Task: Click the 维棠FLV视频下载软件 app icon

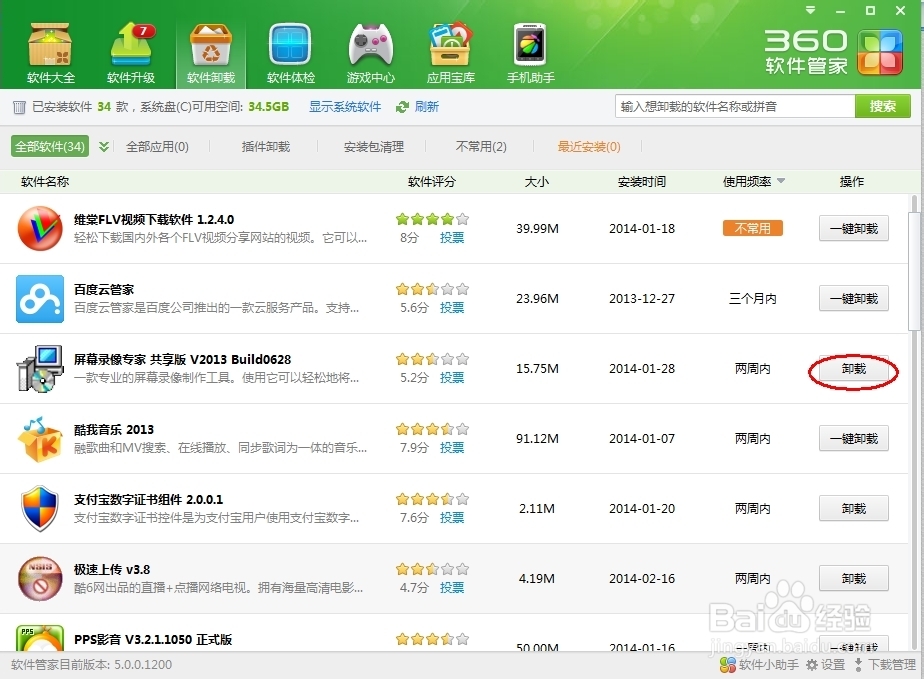Action: tap(39, 228)
